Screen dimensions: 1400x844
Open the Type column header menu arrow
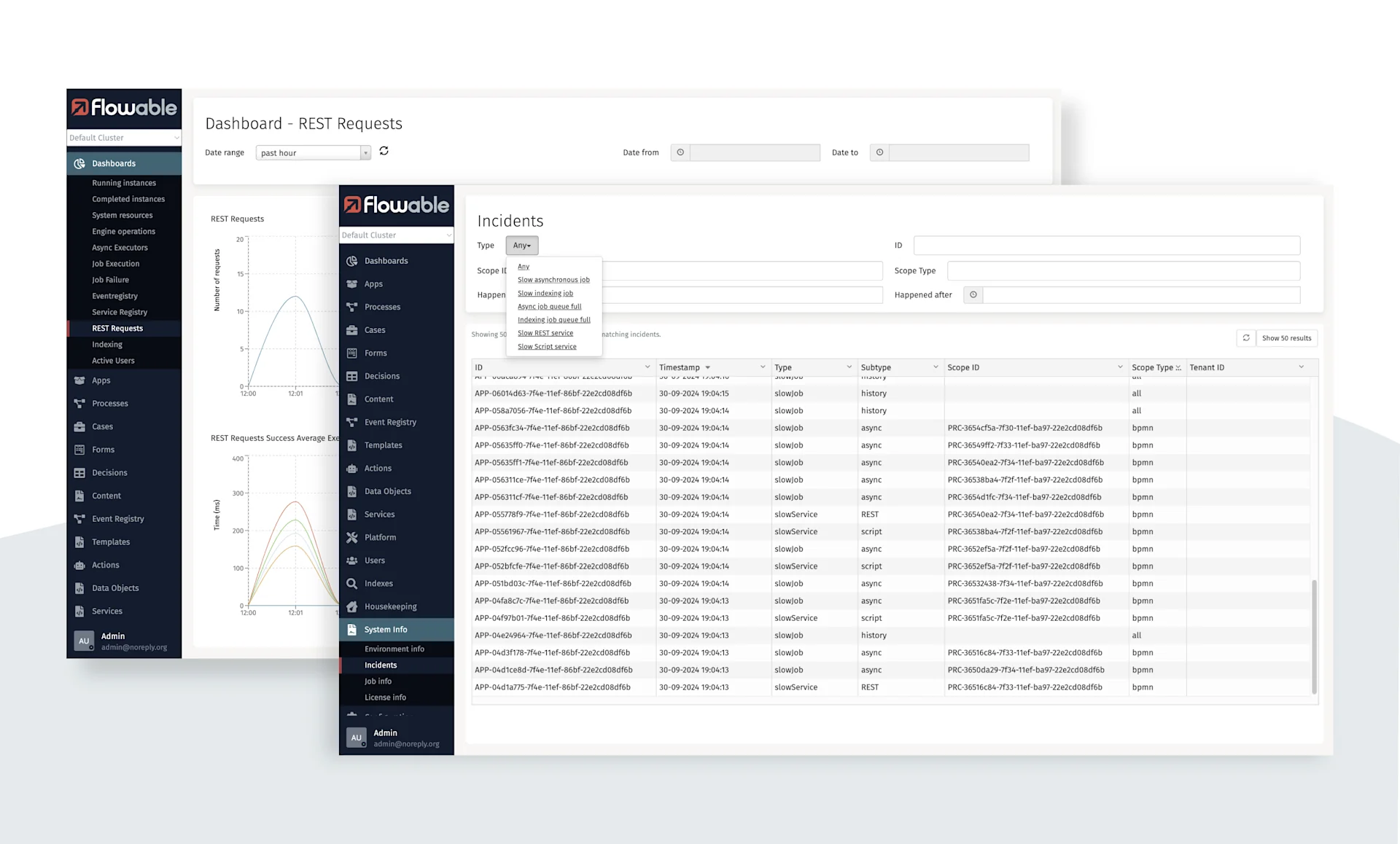click(x=849, y=367)
